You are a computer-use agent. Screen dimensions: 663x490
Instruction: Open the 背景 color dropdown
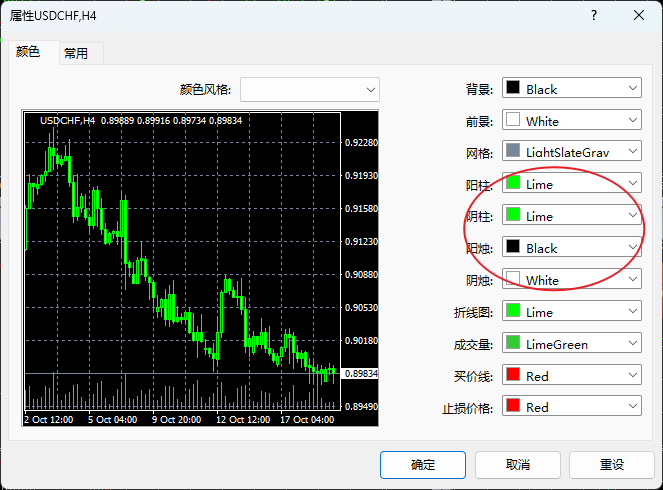[572, 88]
